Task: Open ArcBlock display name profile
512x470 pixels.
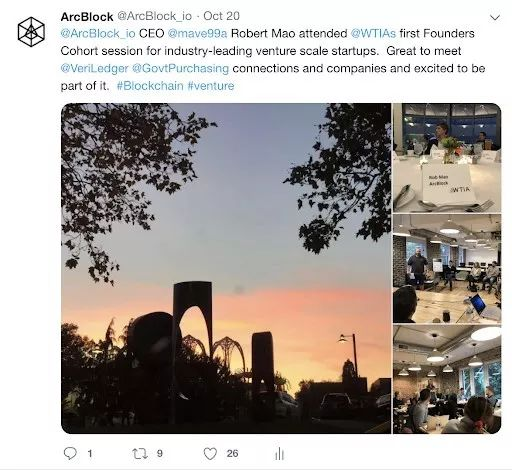Action: (x=87, y=17)
